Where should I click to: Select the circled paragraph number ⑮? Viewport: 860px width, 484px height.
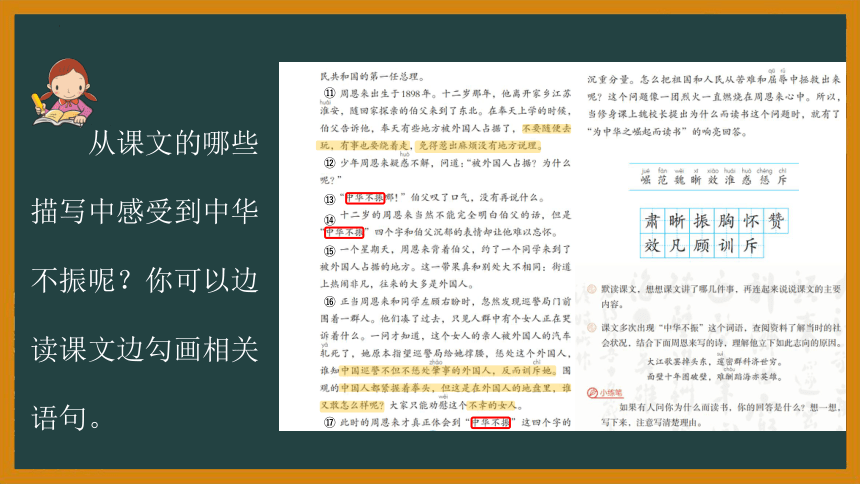coord(329,250)
